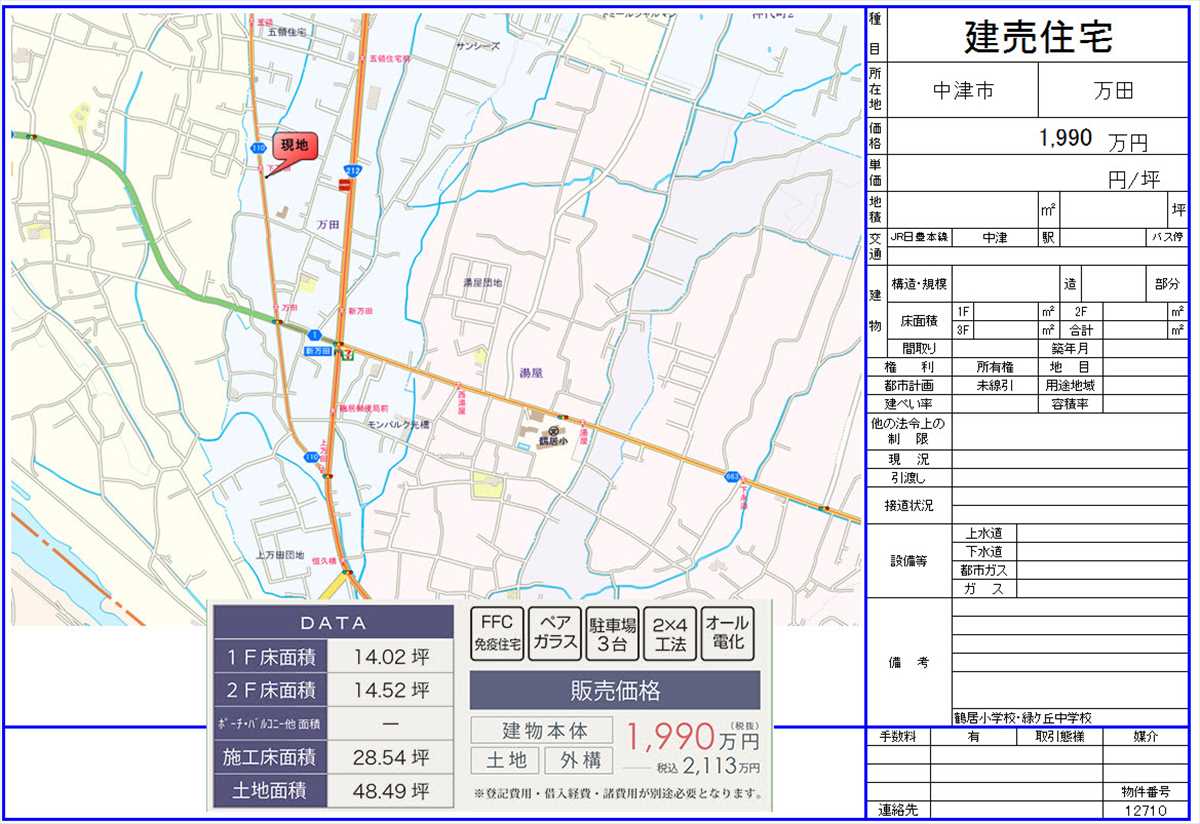Select the 駐車場3台 parking badge
Image resolution: width=1200 pixels, height=824 pixels.
pos(612,633)
